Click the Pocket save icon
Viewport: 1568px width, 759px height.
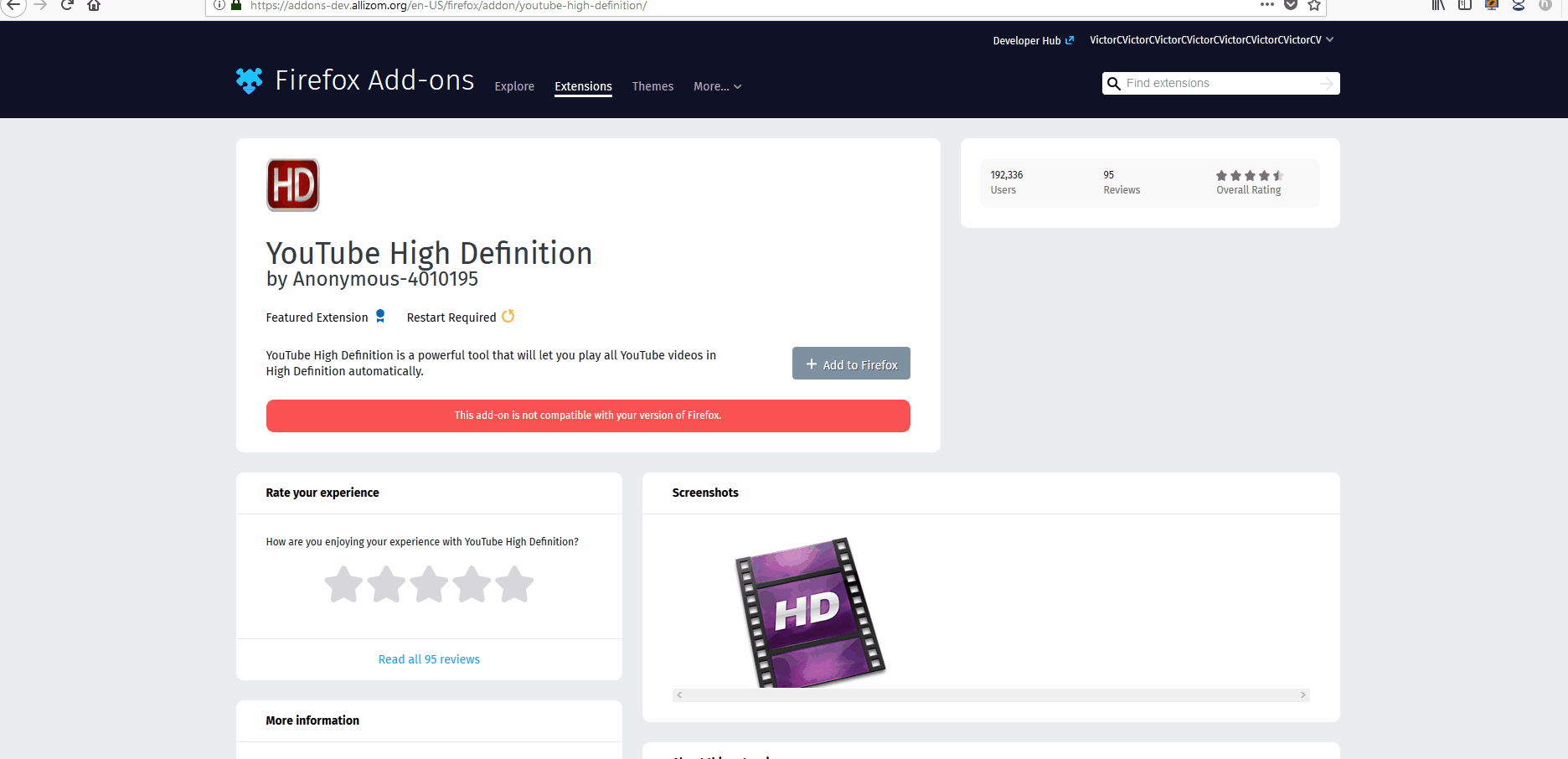1291,5
